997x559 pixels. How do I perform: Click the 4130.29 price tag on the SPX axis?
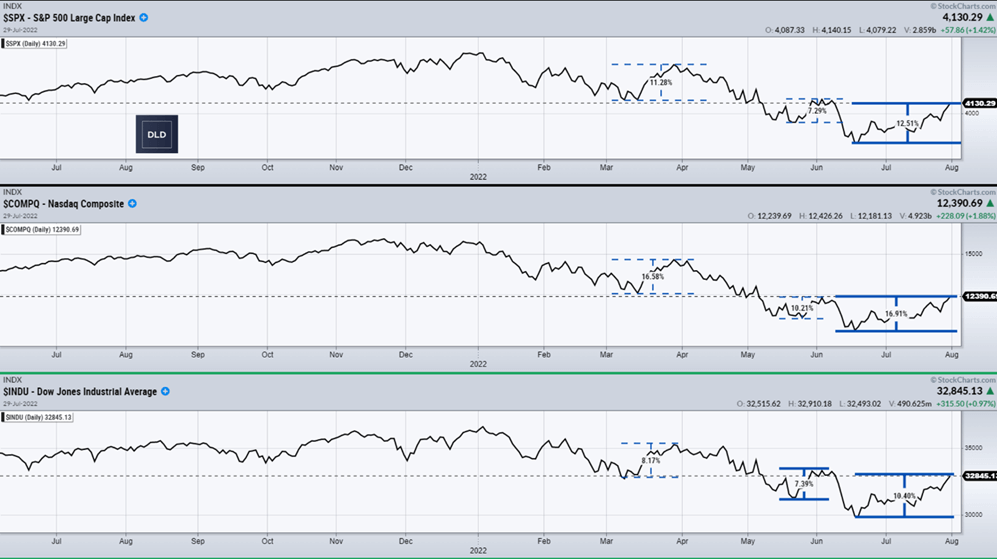[x=979, y=103]
